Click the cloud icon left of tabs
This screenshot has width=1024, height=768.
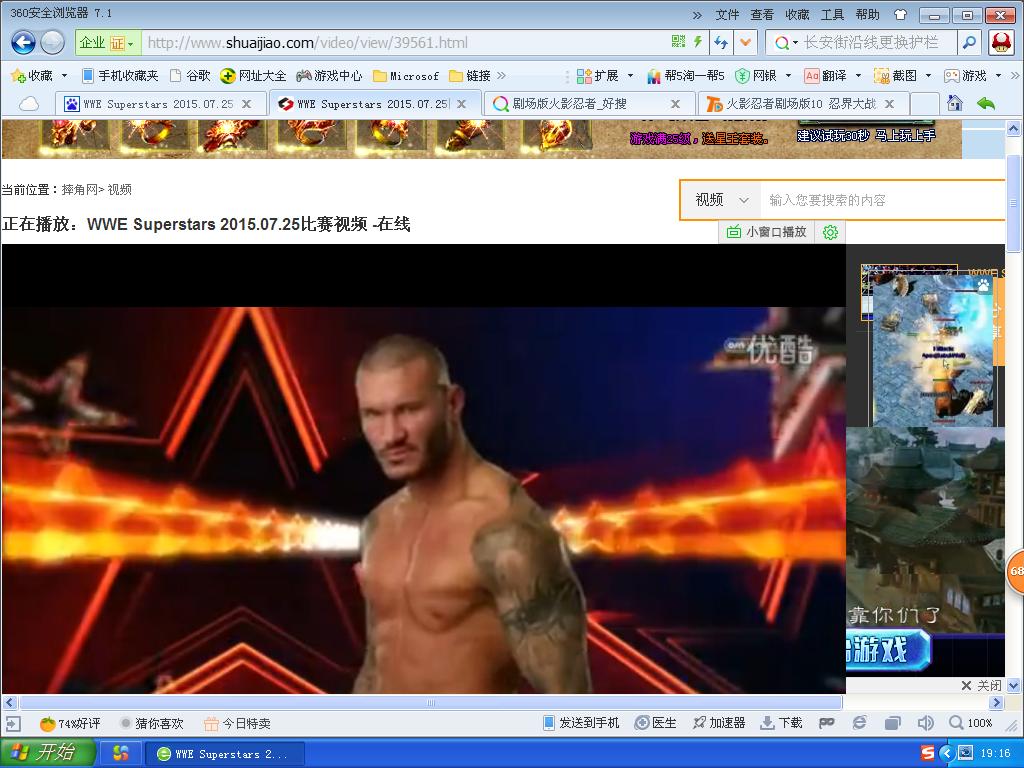pyautogui.click(x=29, y=104)
